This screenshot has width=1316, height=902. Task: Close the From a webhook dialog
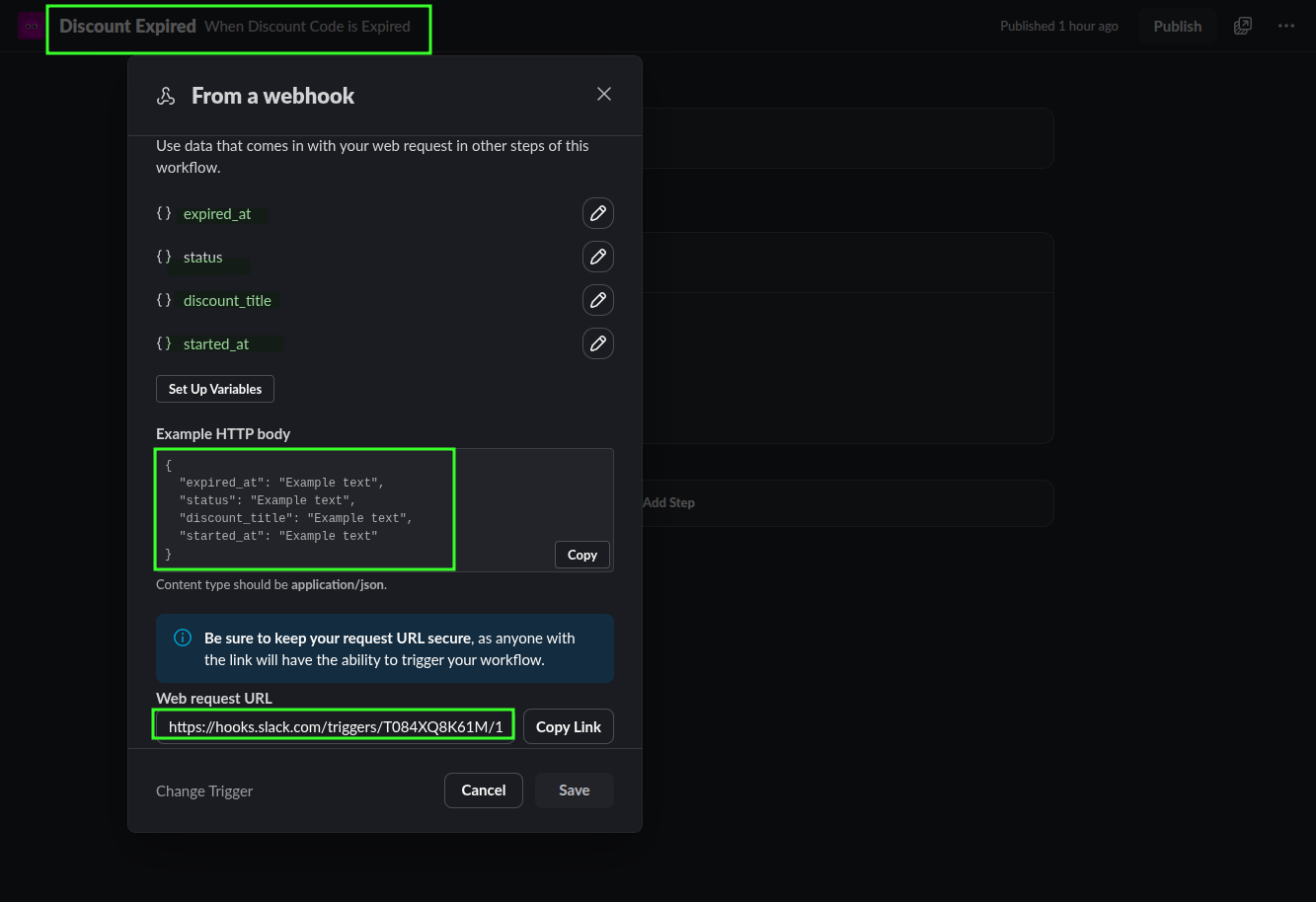(x=604, y=94)
